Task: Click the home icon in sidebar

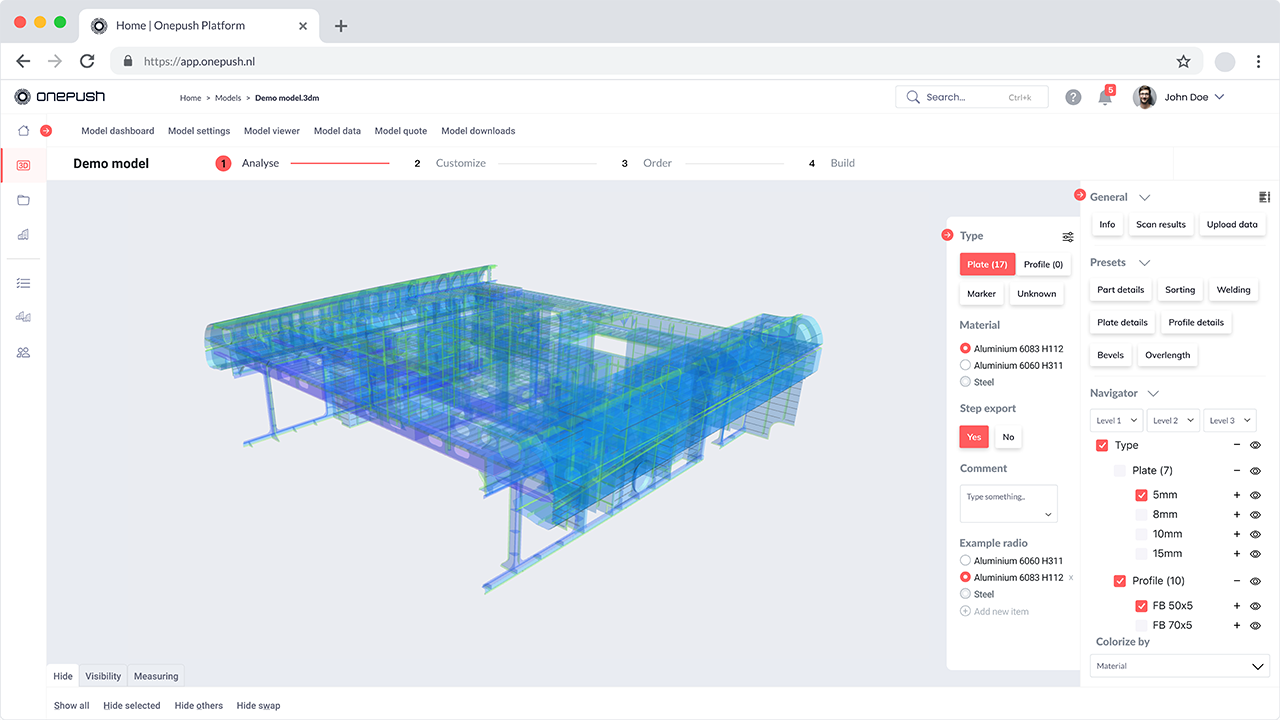Action: 23,131
